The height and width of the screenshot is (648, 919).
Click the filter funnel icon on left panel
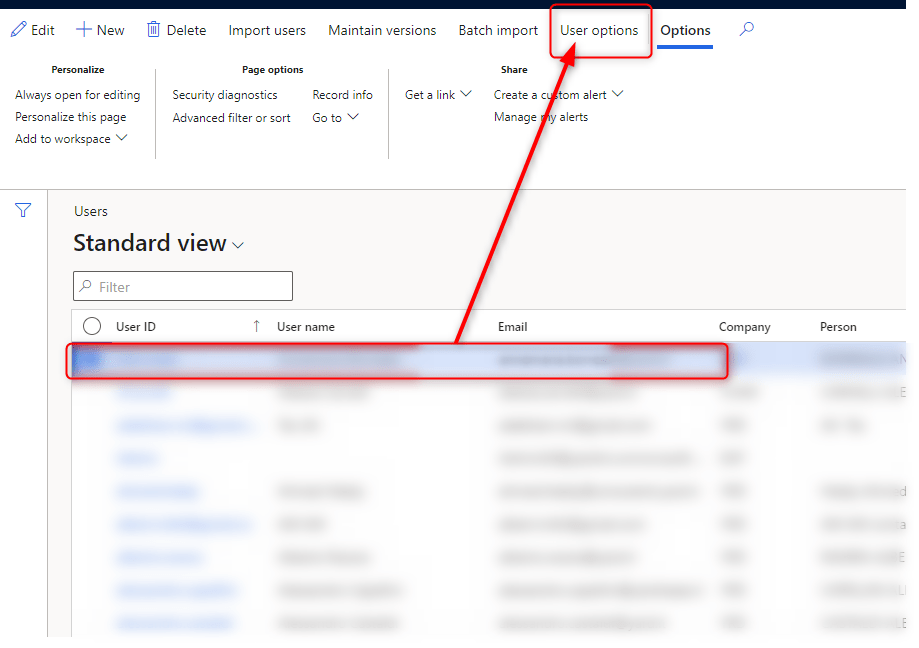tap(22, 210)
